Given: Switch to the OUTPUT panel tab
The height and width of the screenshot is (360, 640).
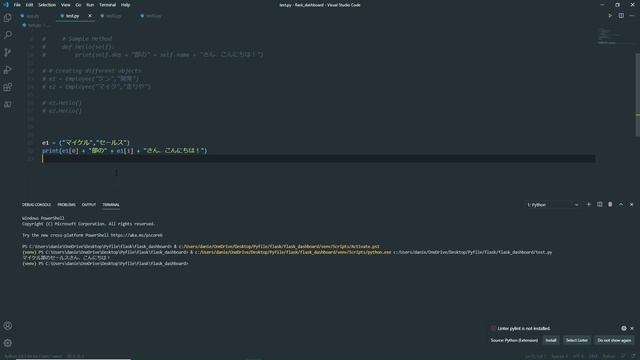Looking at the screenshot, I should 89,204.
